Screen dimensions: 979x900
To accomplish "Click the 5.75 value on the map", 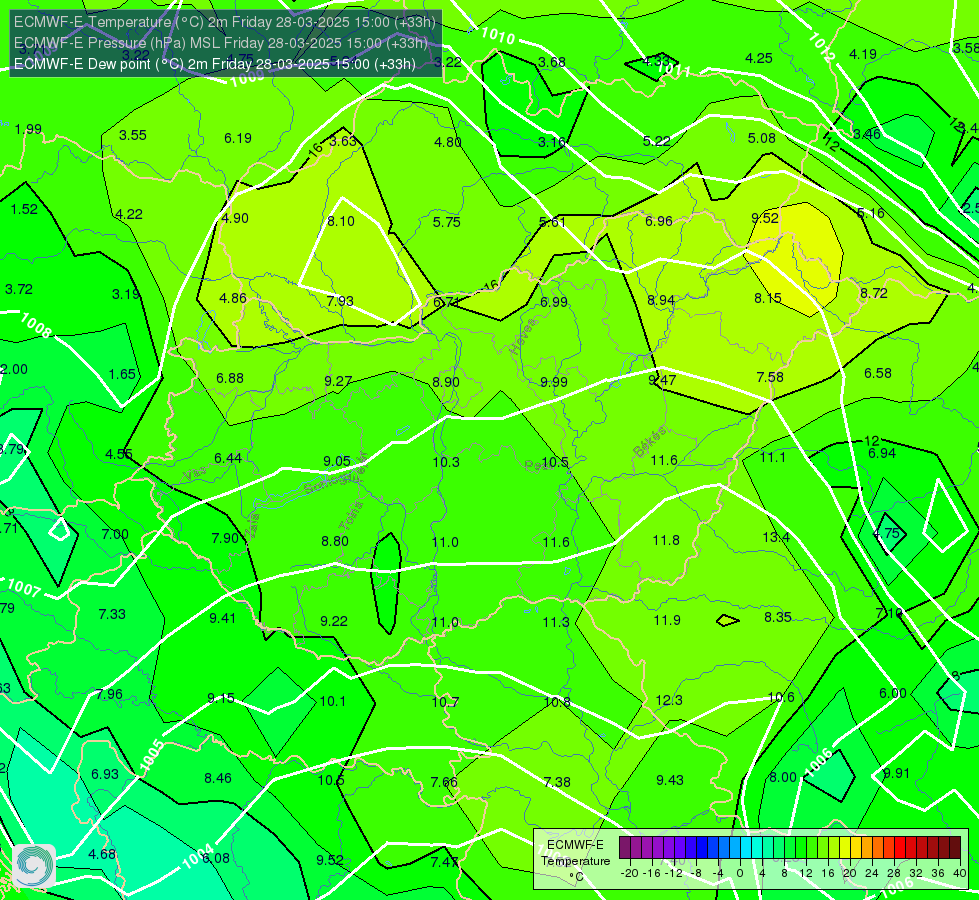I will coord(446,222).
